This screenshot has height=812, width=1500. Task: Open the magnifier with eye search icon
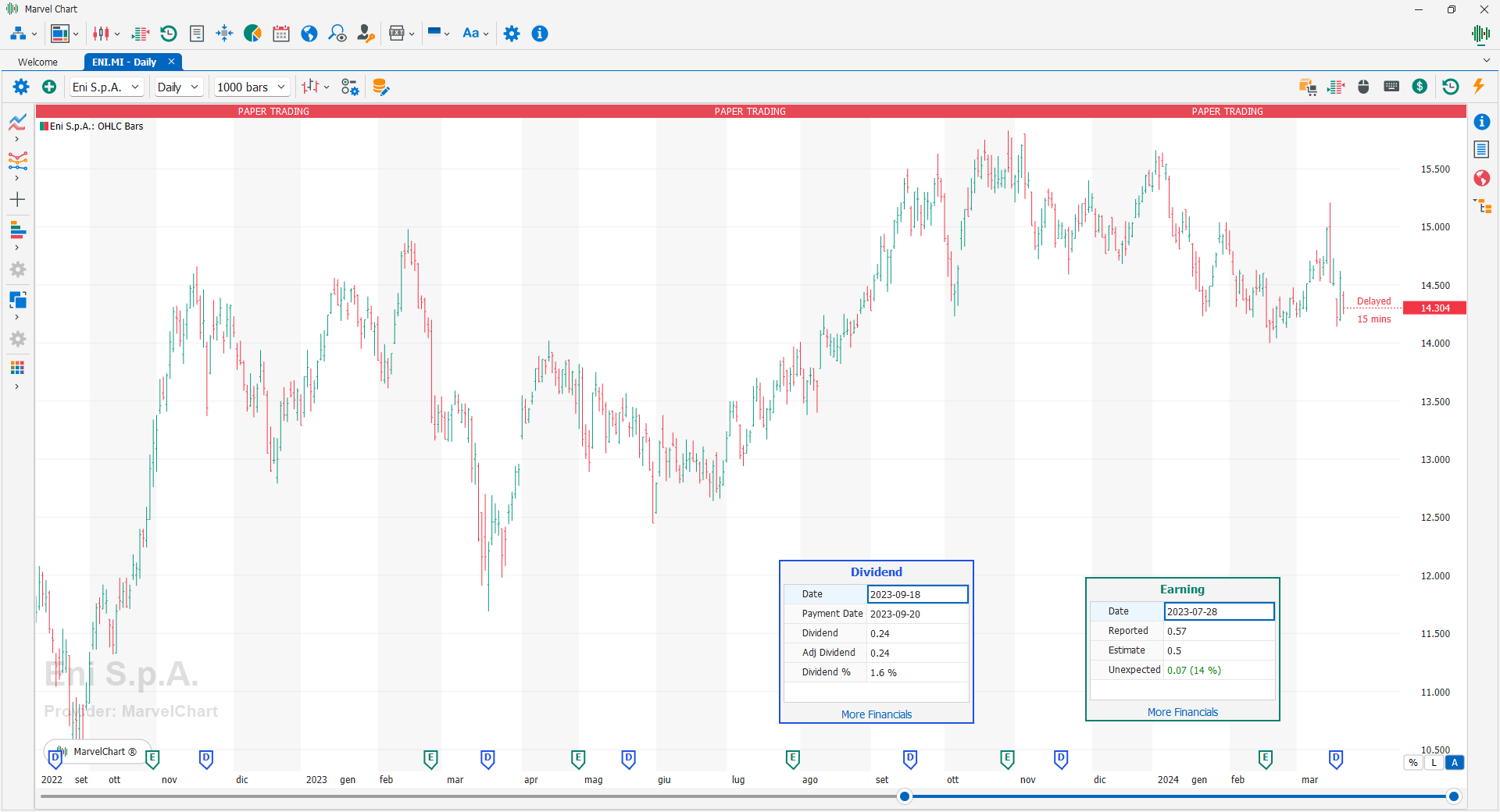tap(337, 34)
